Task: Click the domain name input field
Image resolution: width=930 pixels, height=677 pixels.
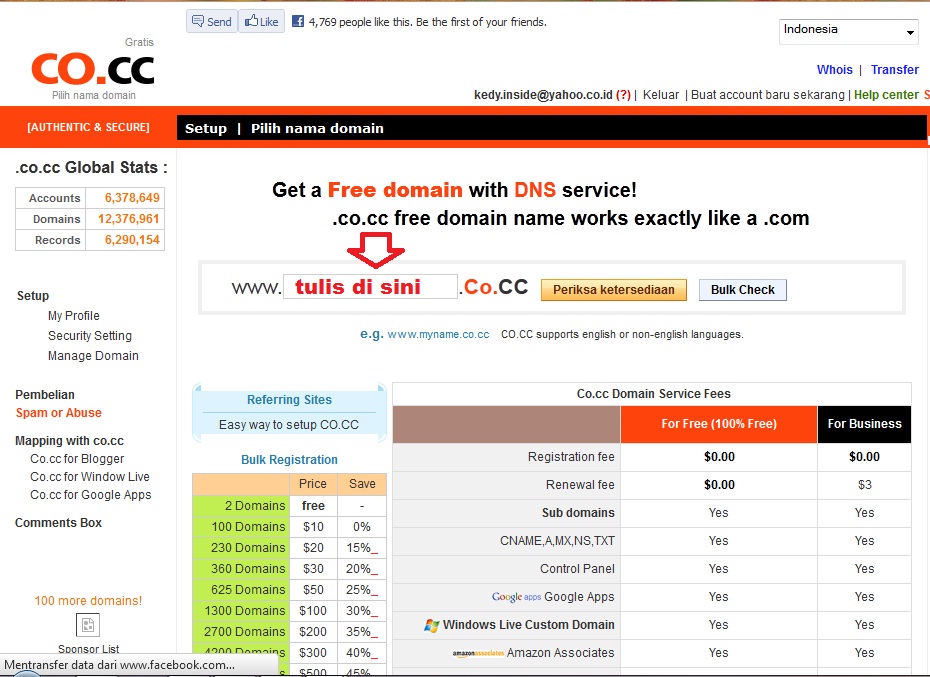Action: (370, 287)
